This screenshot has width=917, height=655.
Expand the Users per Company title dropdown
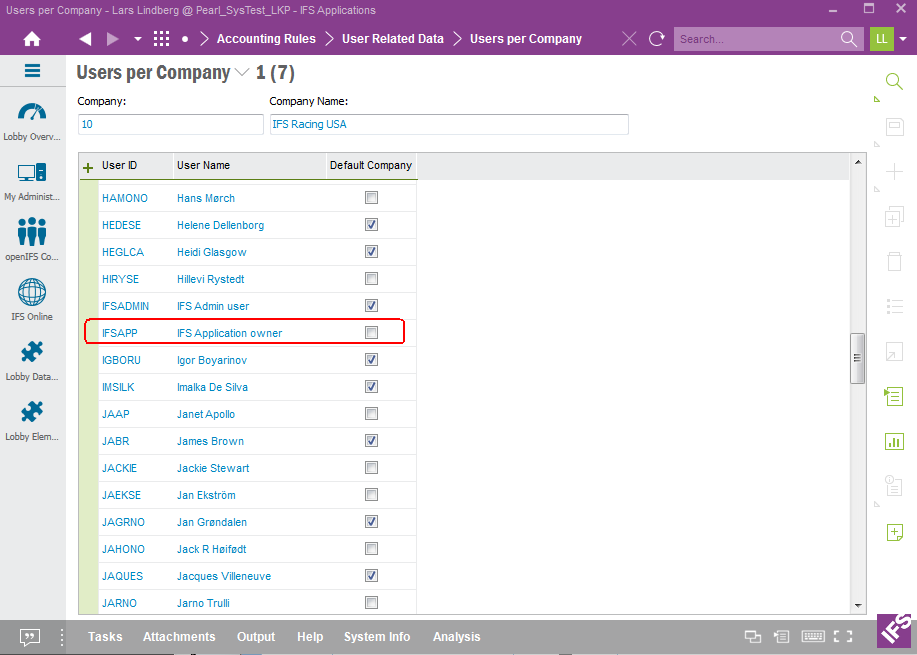[241, 73]
